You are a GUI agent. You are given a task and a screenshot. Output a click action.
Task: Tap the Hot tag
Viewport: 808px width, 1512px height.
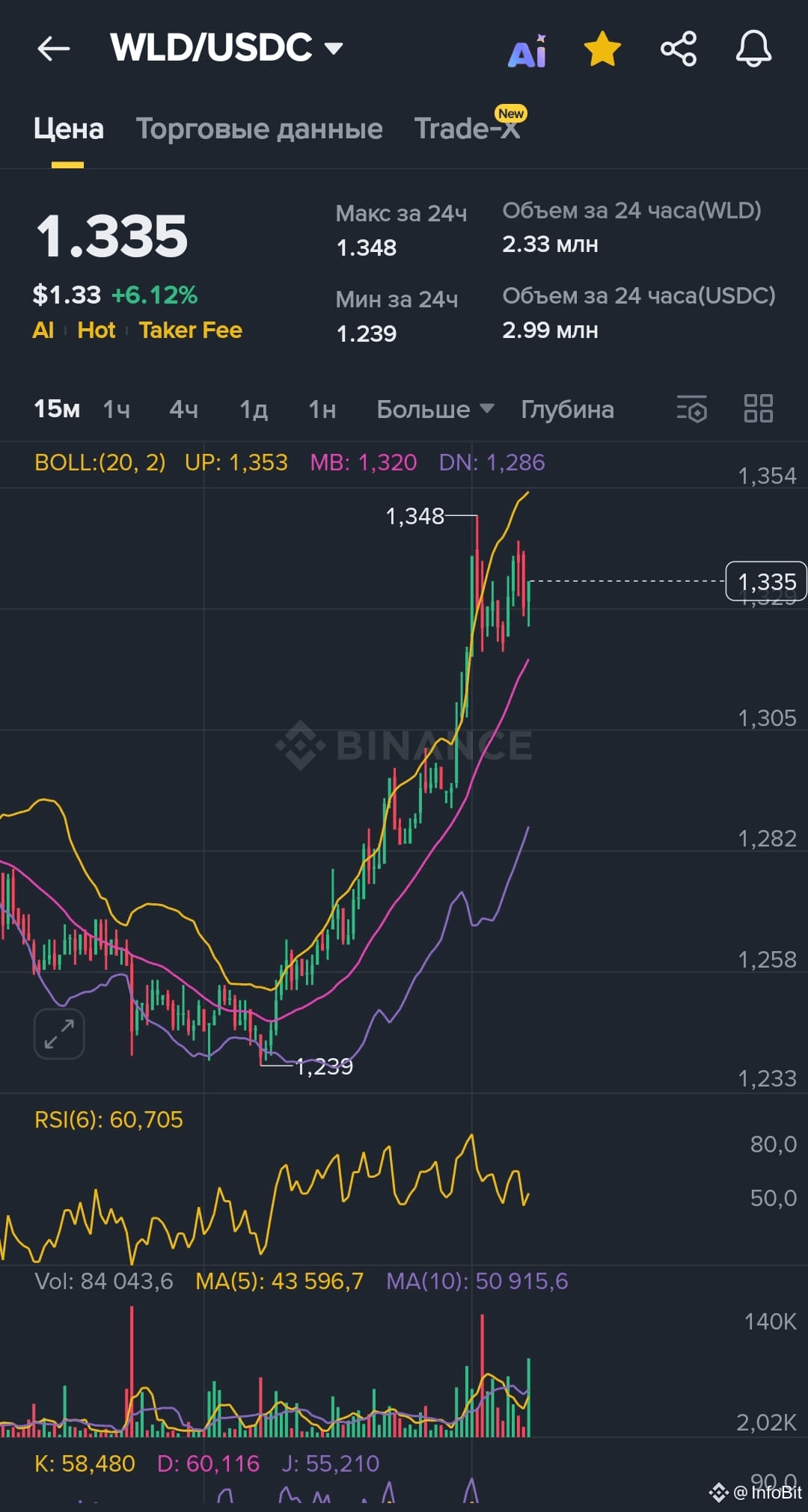(97, 331)
